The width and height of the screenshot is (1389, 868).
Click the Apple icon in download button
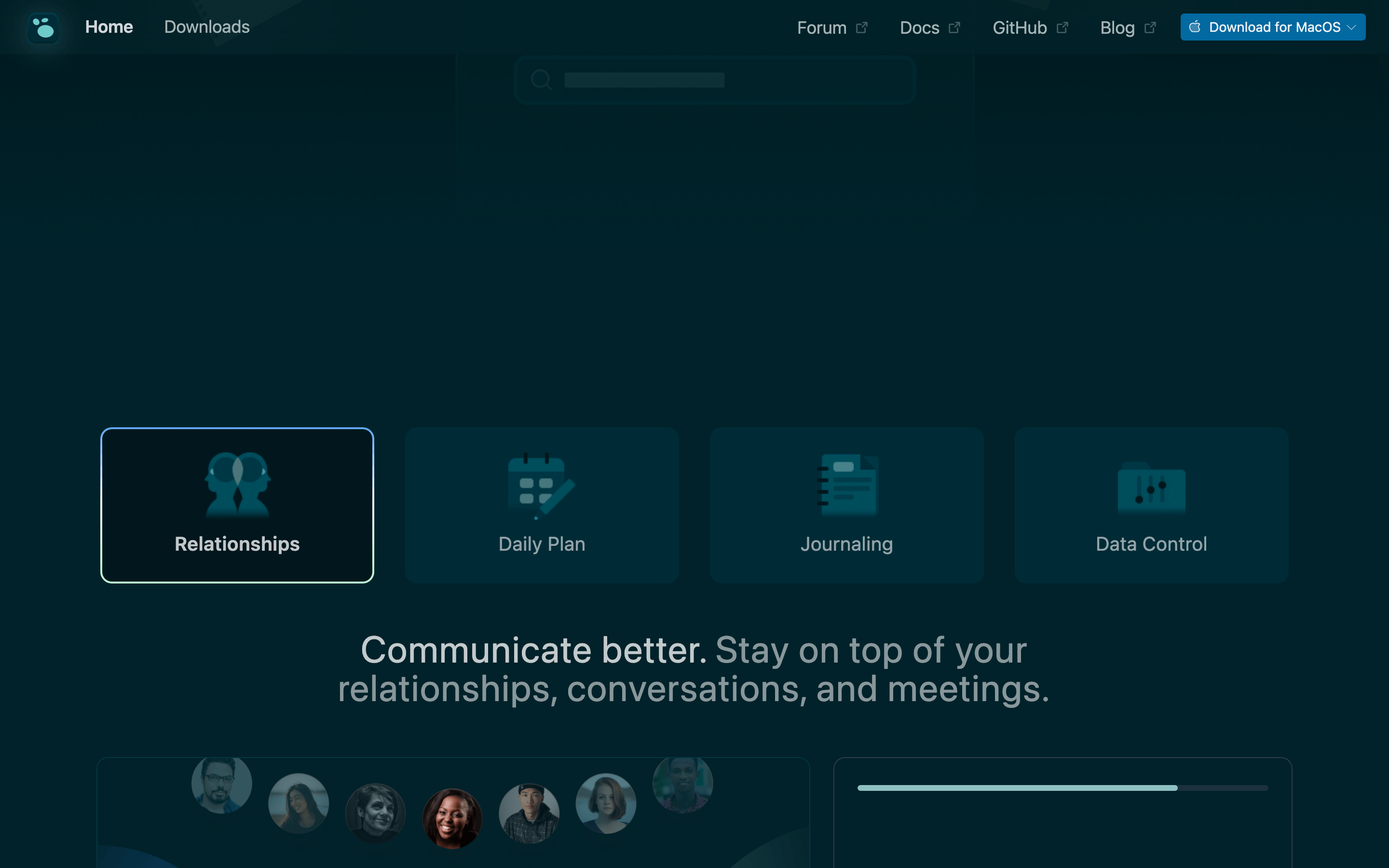coord(1195,27)
